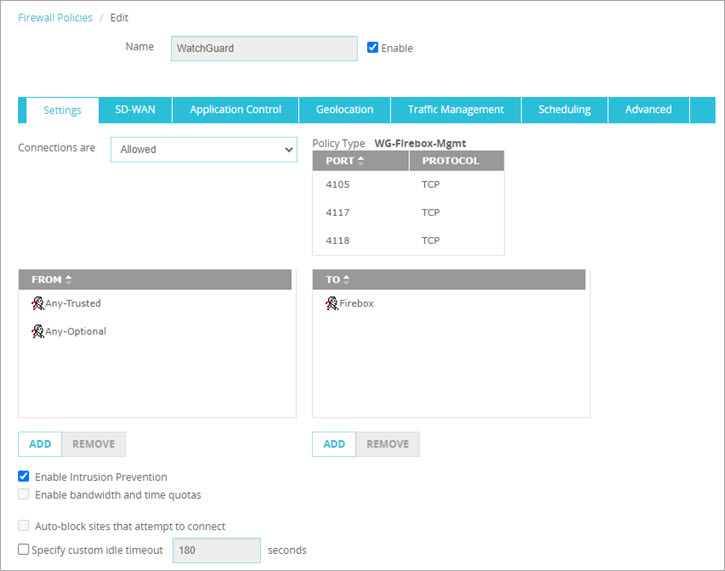The width and height of the screenshot is (725, 571).
Task: Sort the TO list by its header arrow
Action: [347, 279]
